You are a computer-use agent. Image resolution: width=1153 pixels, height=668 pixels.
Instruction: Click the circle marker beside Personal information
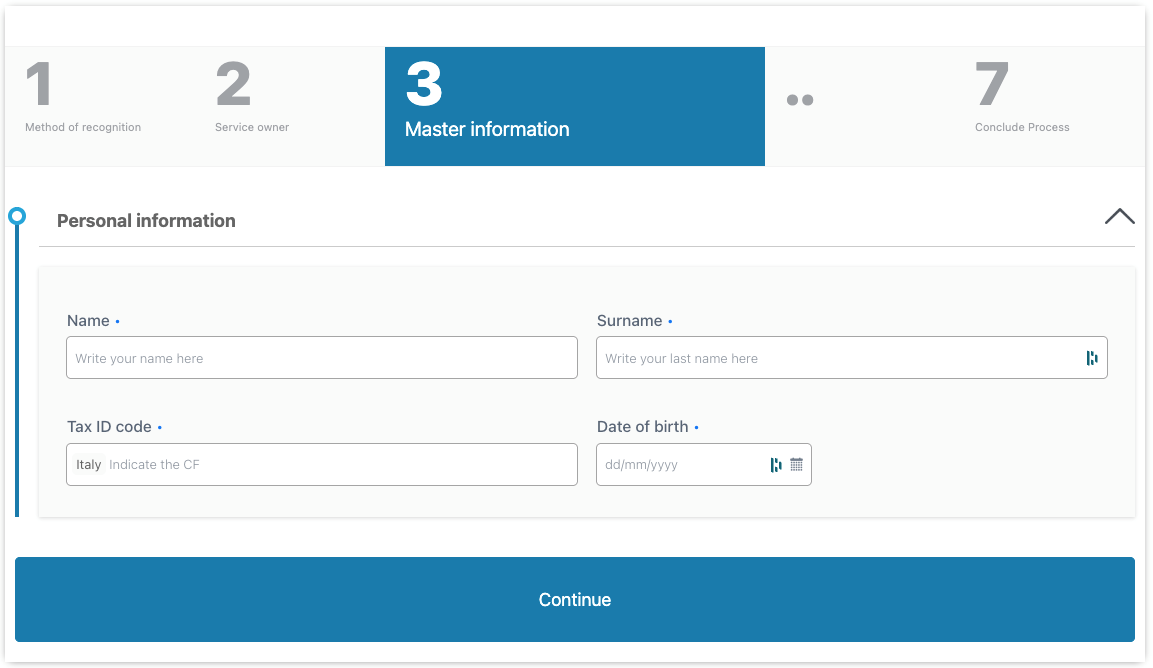pos(17,216)
